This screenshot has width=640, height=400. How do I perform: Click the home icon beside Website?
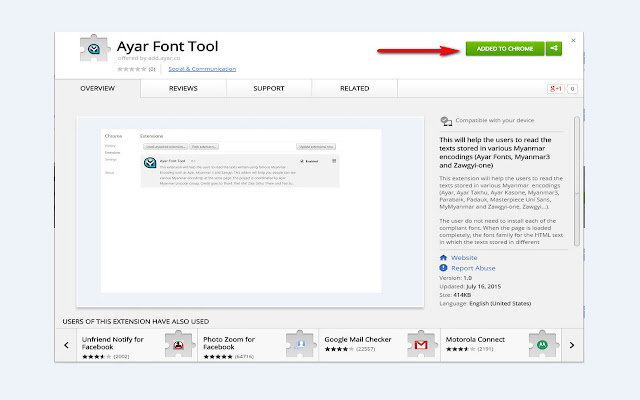(x=443, y=258)
